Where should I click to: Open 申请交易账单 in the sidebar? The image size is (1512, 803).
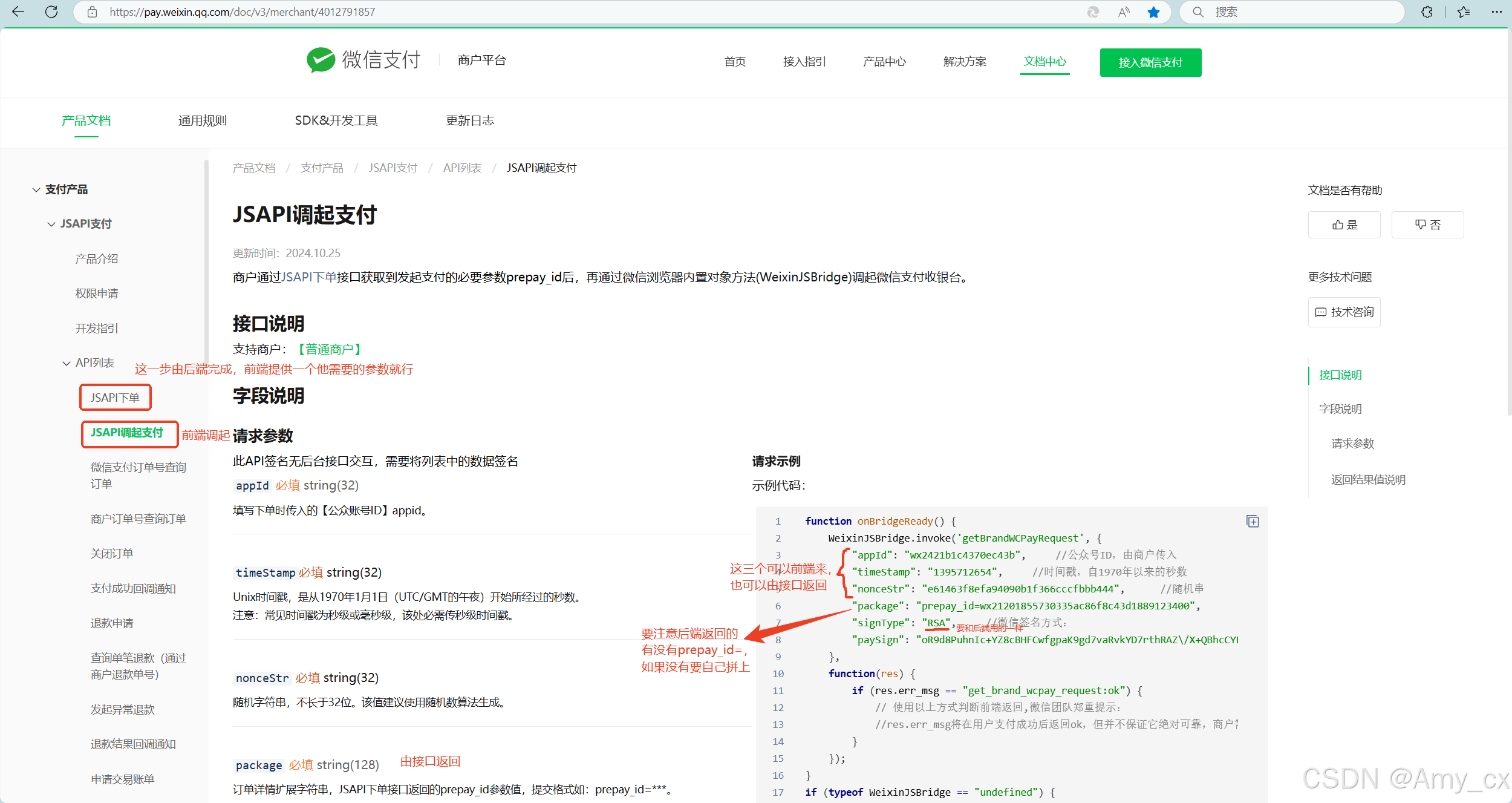click(x=123, y=779)
